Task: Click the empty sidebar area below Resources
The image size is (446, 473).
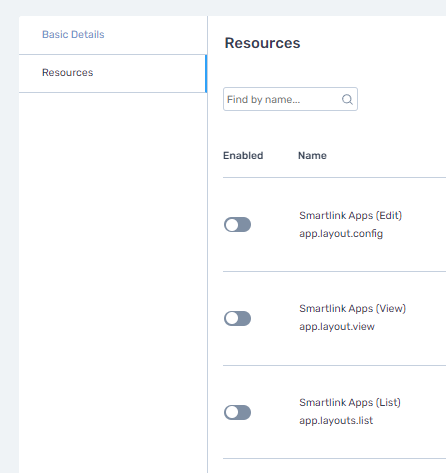Action: click(113, 283)
